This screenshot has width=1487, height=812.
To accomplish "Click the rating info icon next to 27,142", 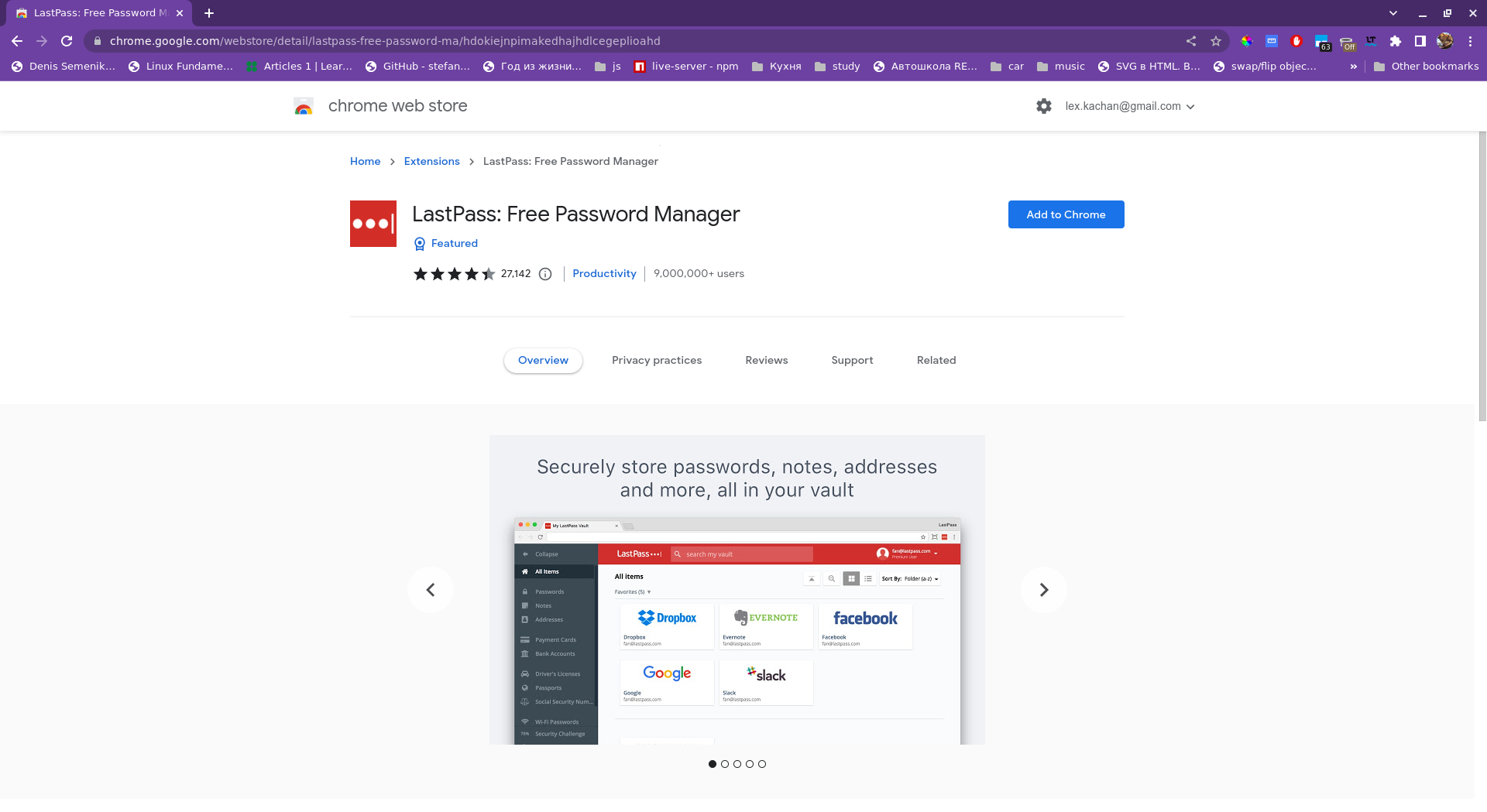I will pos(545,274).
